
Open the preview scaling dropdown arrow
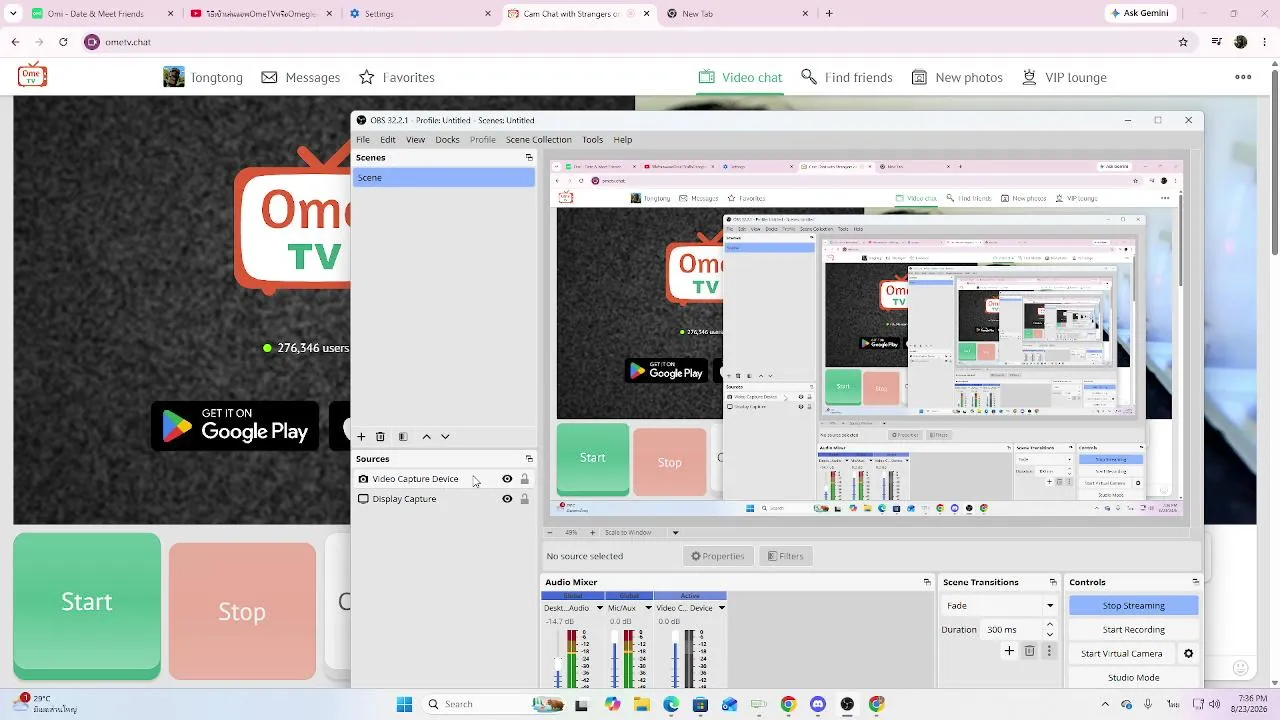(675, 533)
